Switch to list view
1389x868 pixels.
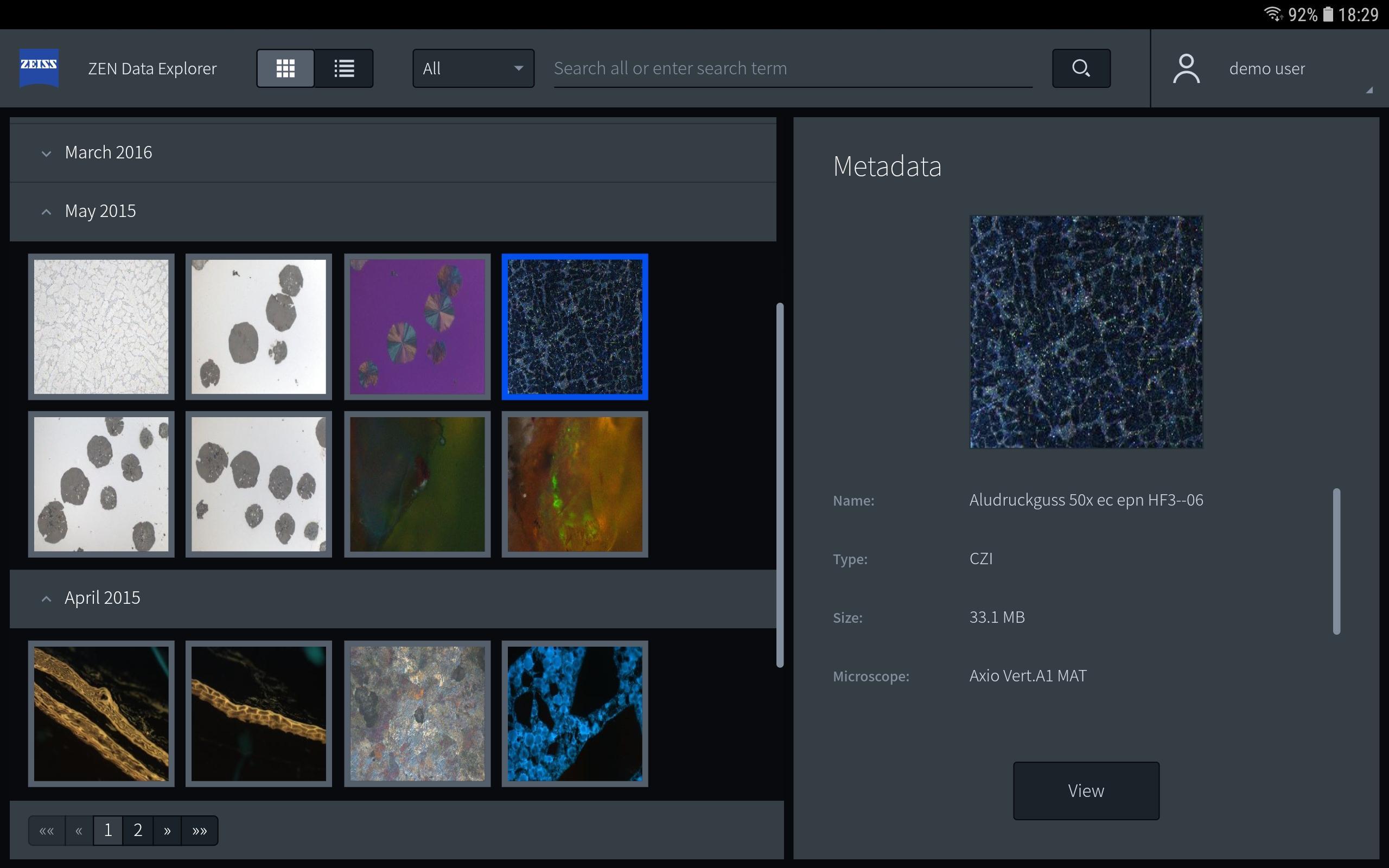coord(344,68)
